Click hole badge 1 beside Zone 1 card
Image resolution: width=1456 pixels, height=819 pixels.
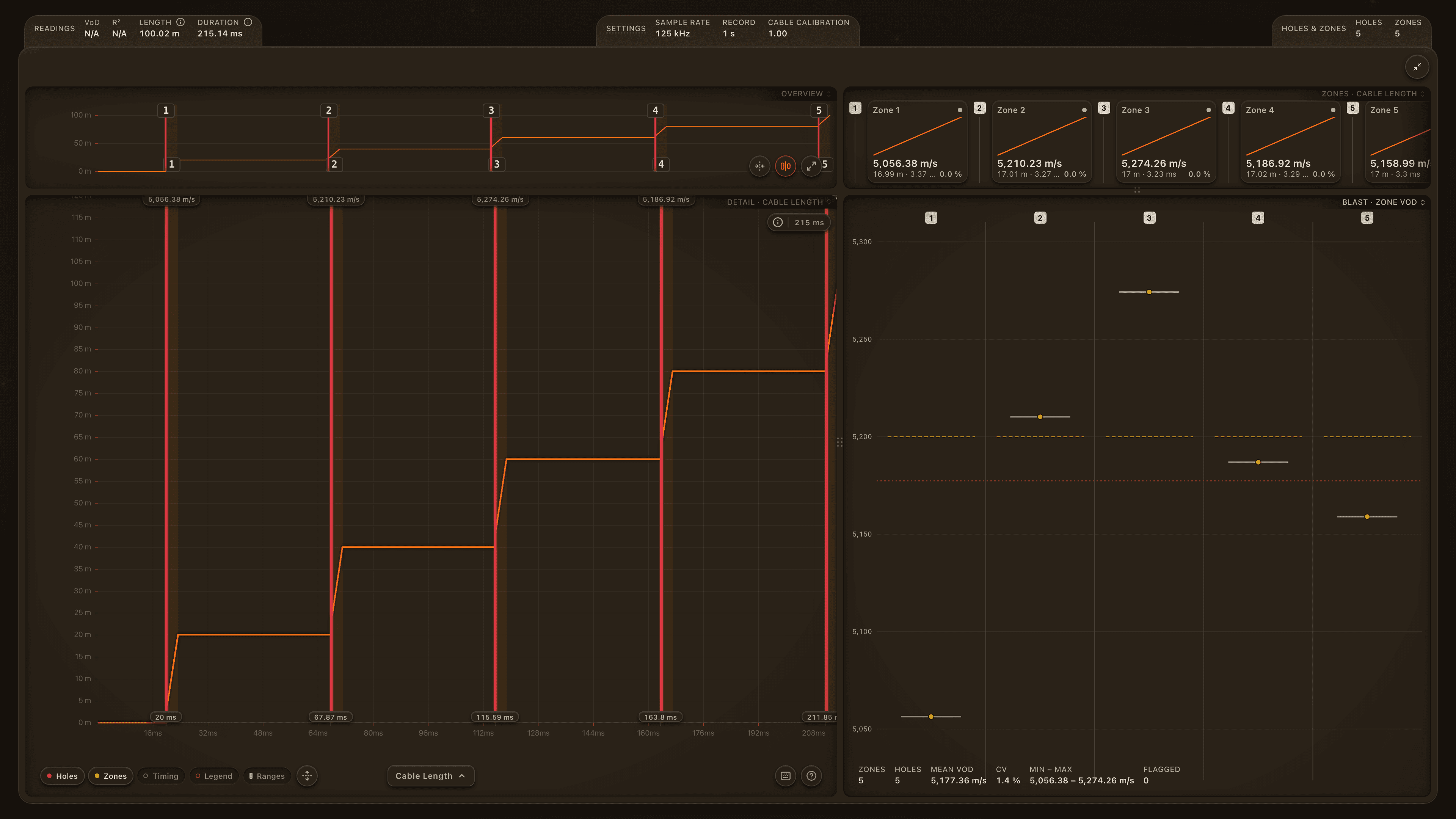[x=855, y=108]
